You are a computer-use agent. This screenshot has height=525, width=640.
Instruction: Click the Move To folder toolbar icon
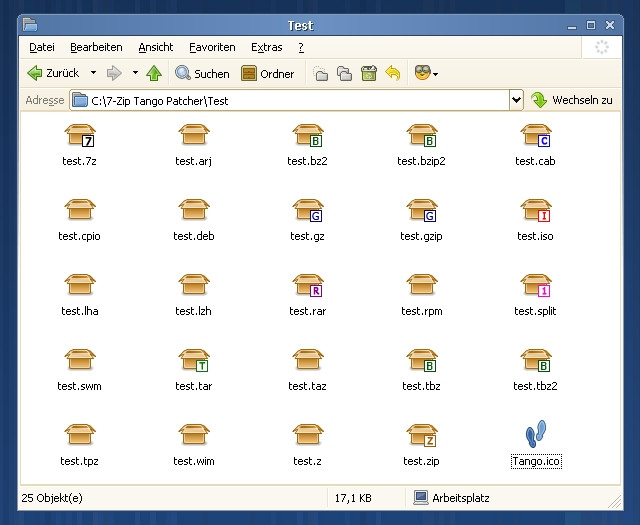320,73
